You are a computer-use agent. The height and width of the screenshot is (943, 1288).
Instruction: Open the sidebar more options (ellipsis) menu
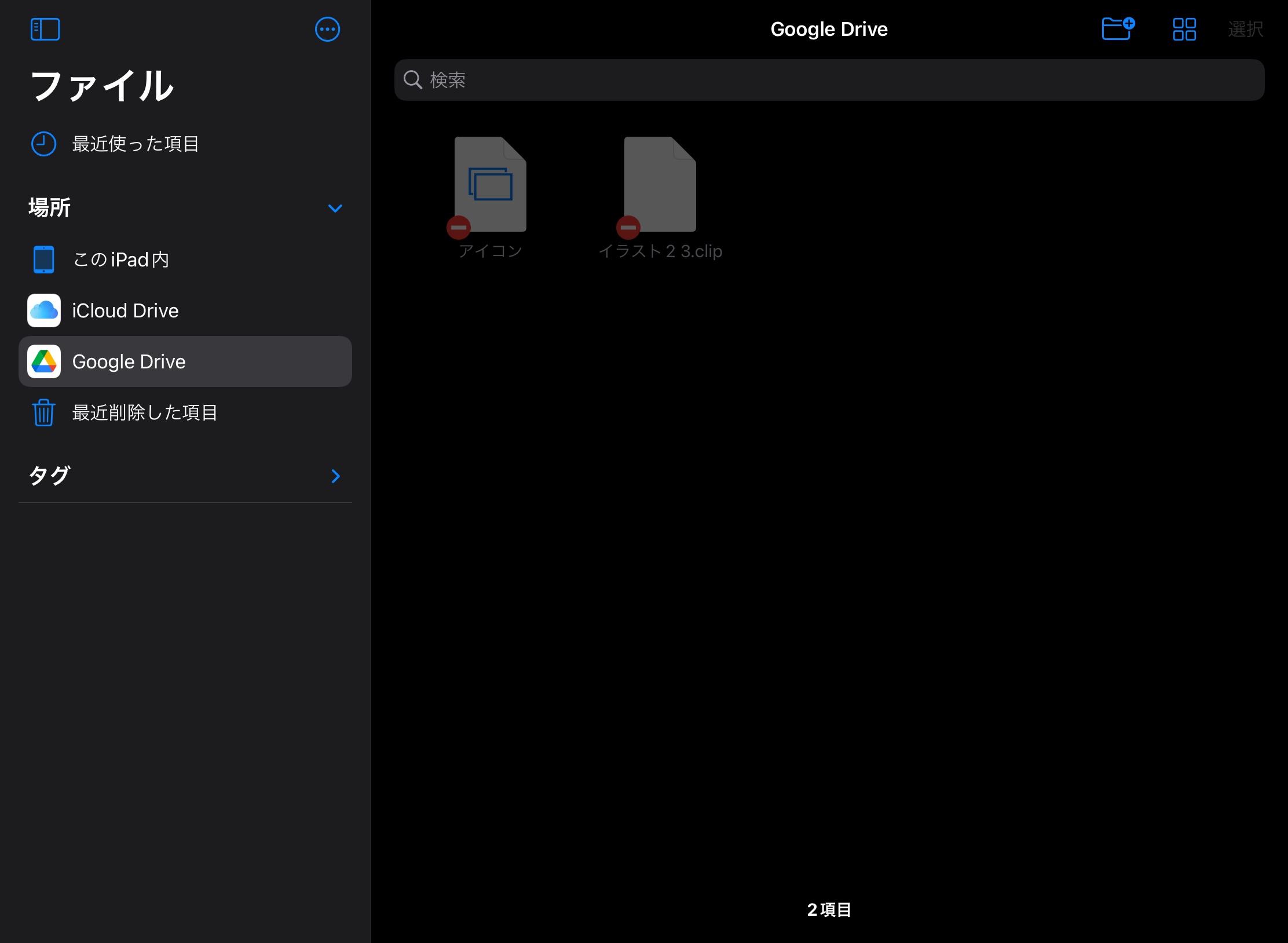pos(327,29)
